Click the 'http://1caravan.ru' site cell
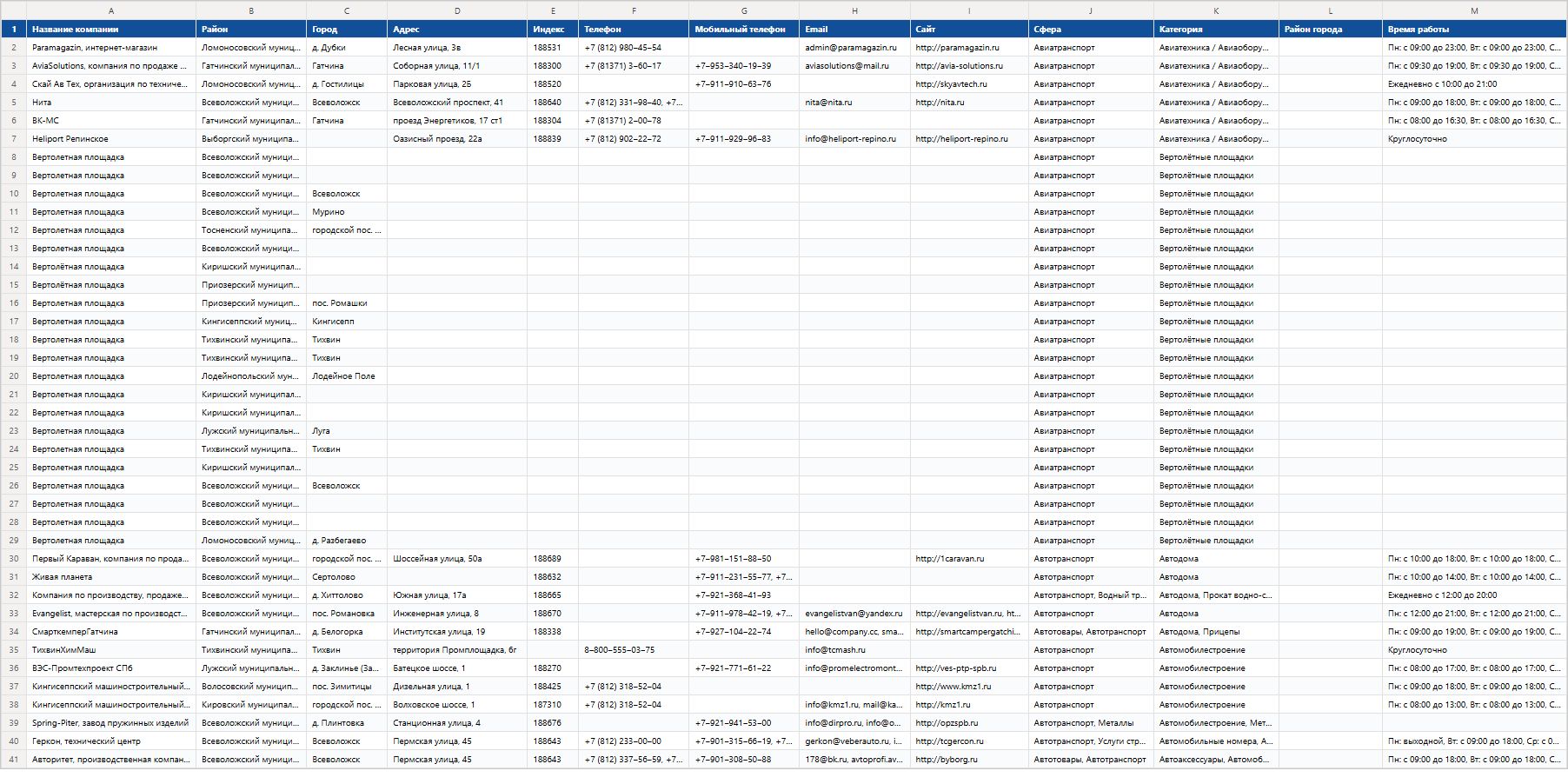 (969, 559)
